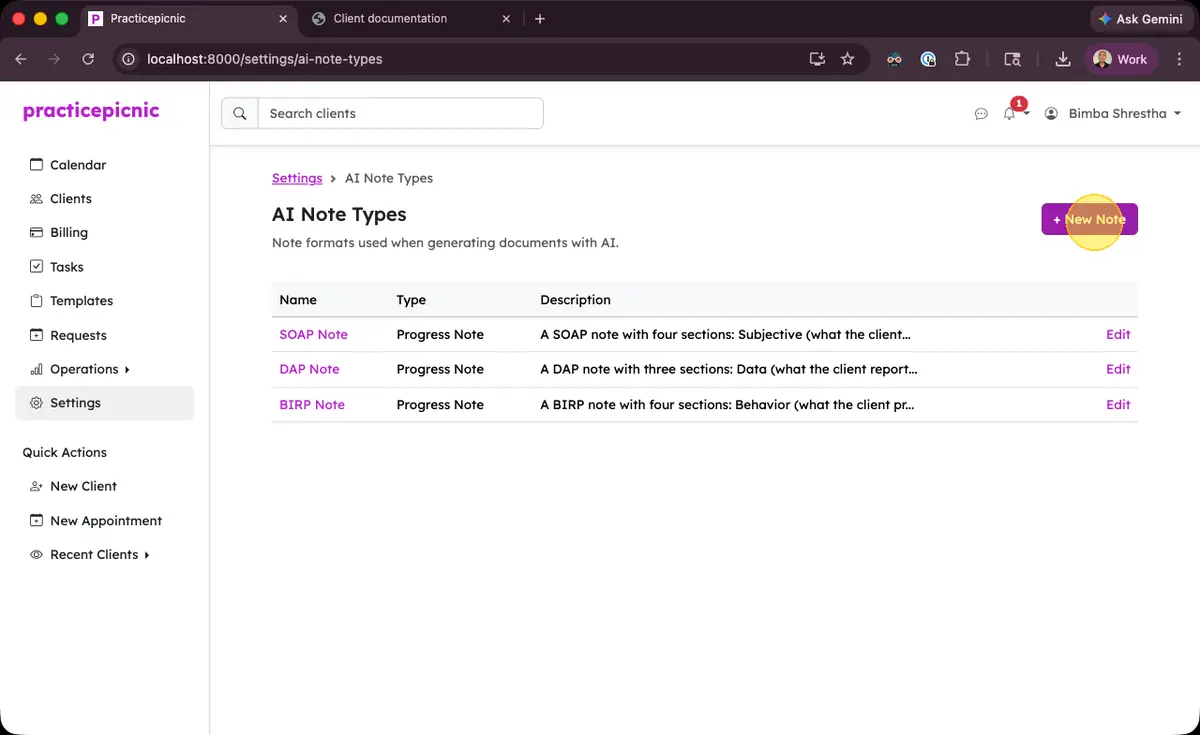Screen dimensions: 1200x735
Task: Open the messages chat bubble icon
Action: [x=981, y=113]
